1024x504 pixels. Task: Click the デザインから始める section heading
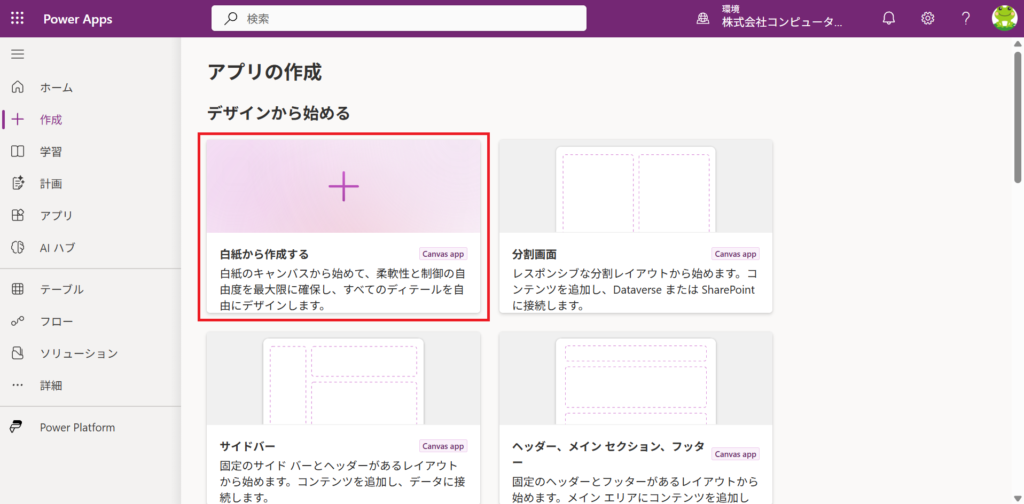tap(279, 114)
